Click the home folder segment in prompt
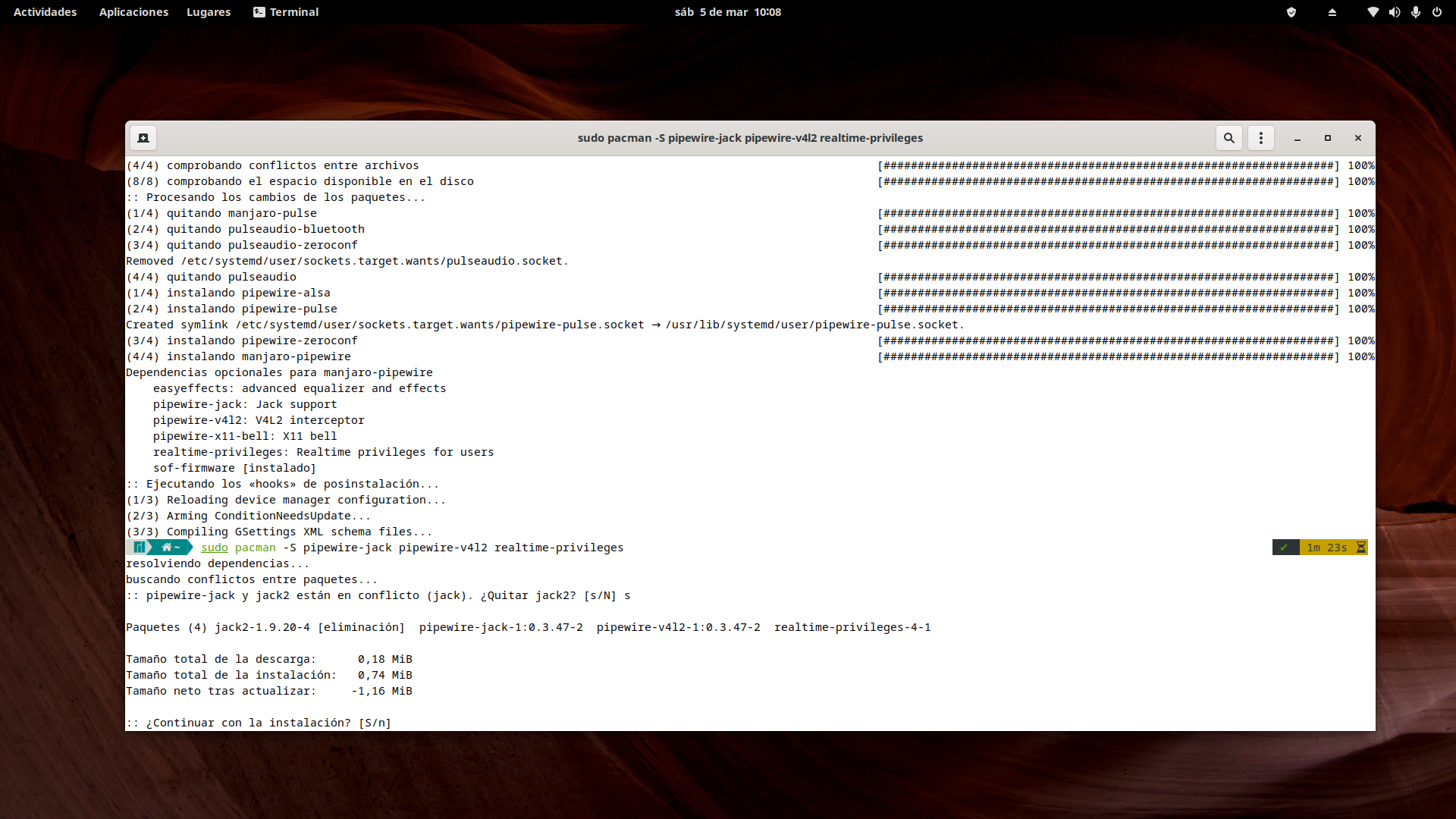The width and height of the screenshot is (1456, 819). 171,548
